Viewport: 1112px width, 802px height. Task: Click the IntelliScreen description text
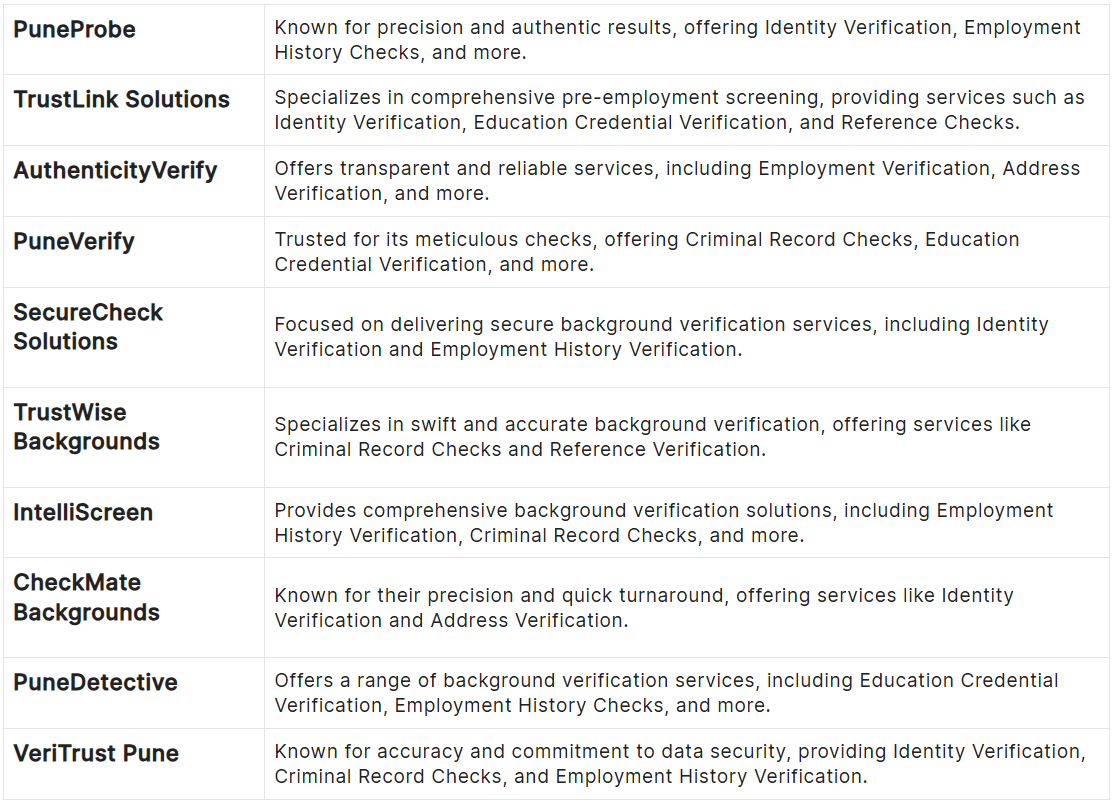(664, 523)
